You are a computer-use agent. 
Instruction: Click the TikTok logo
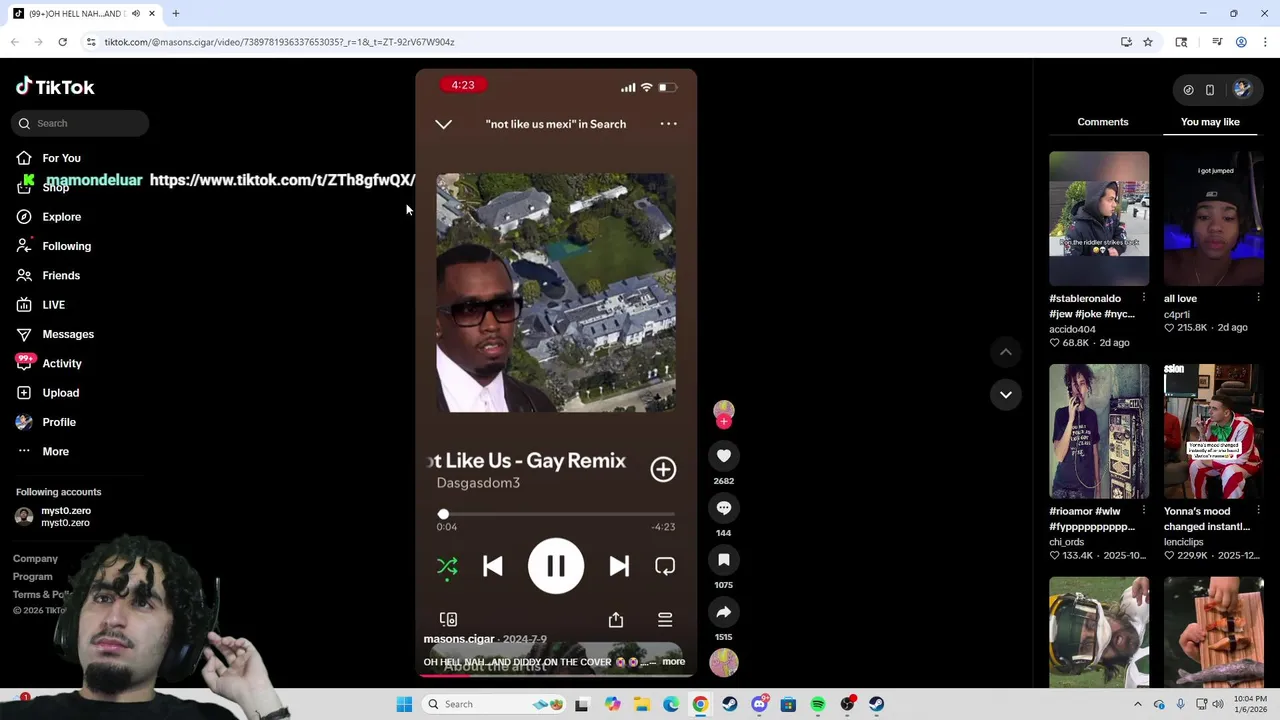pos(55,87)
